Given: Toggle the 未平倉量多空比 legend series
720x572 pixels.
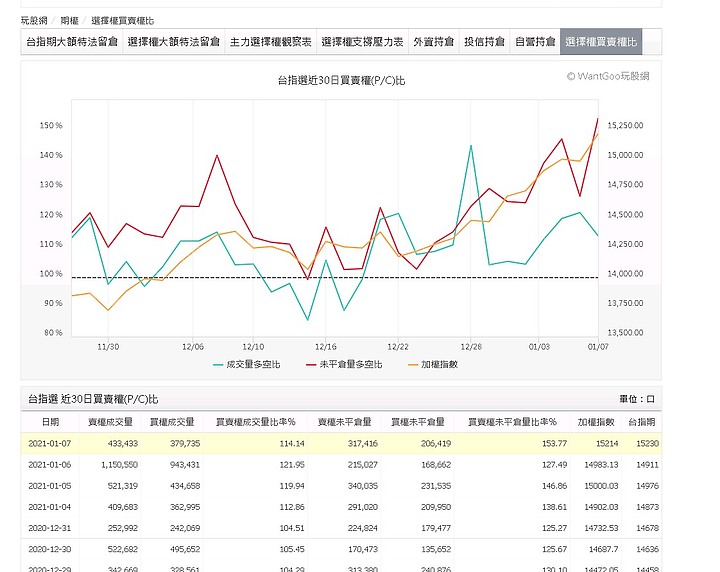Looking at the screenshot, I should (x=344, y=365).
